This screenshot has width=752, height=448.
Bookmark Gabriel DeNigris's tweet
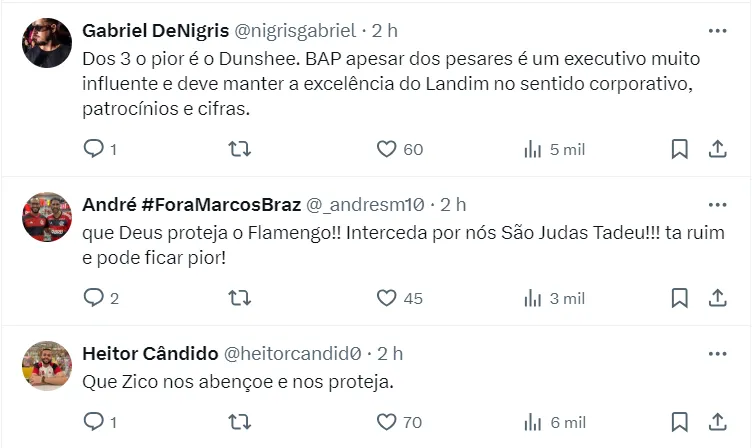click(679, 149)
